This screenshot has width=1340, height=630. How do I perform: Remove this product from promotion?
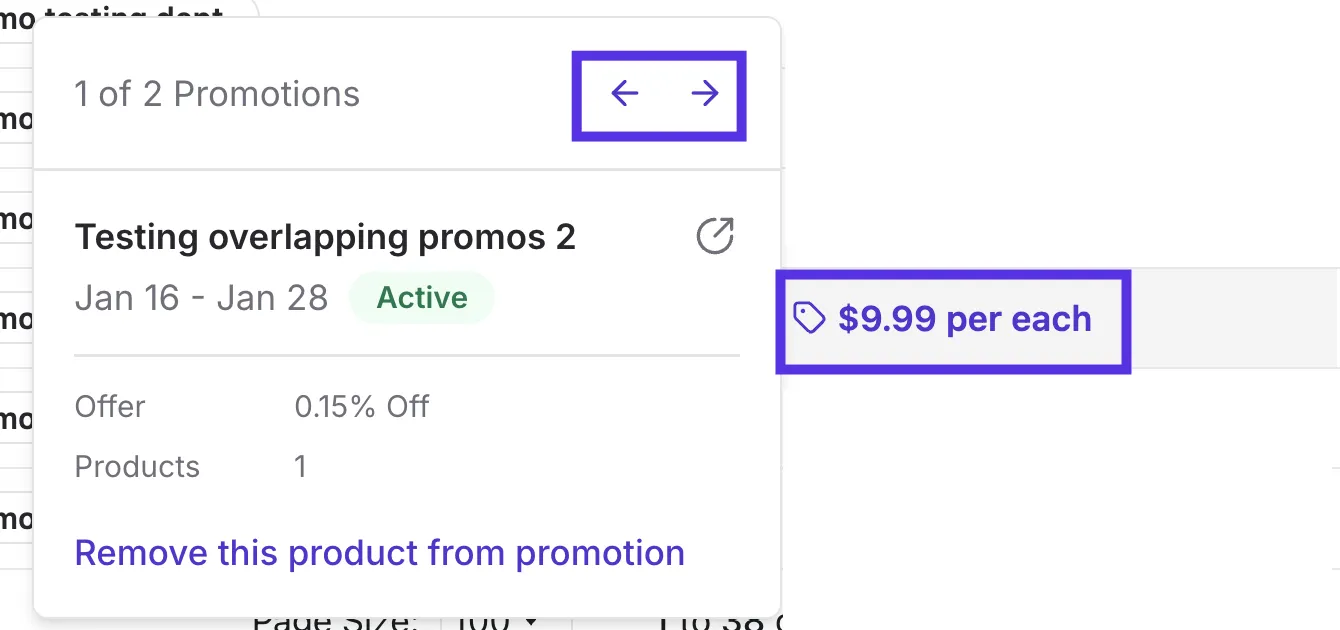click(380, 553)
